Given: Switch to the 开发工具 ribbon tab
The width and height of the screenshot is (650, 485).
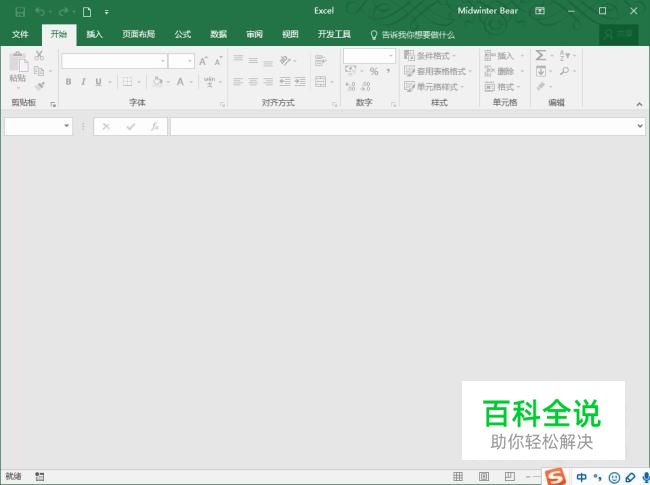Looking at the screenshot, I should click(334, 34).
